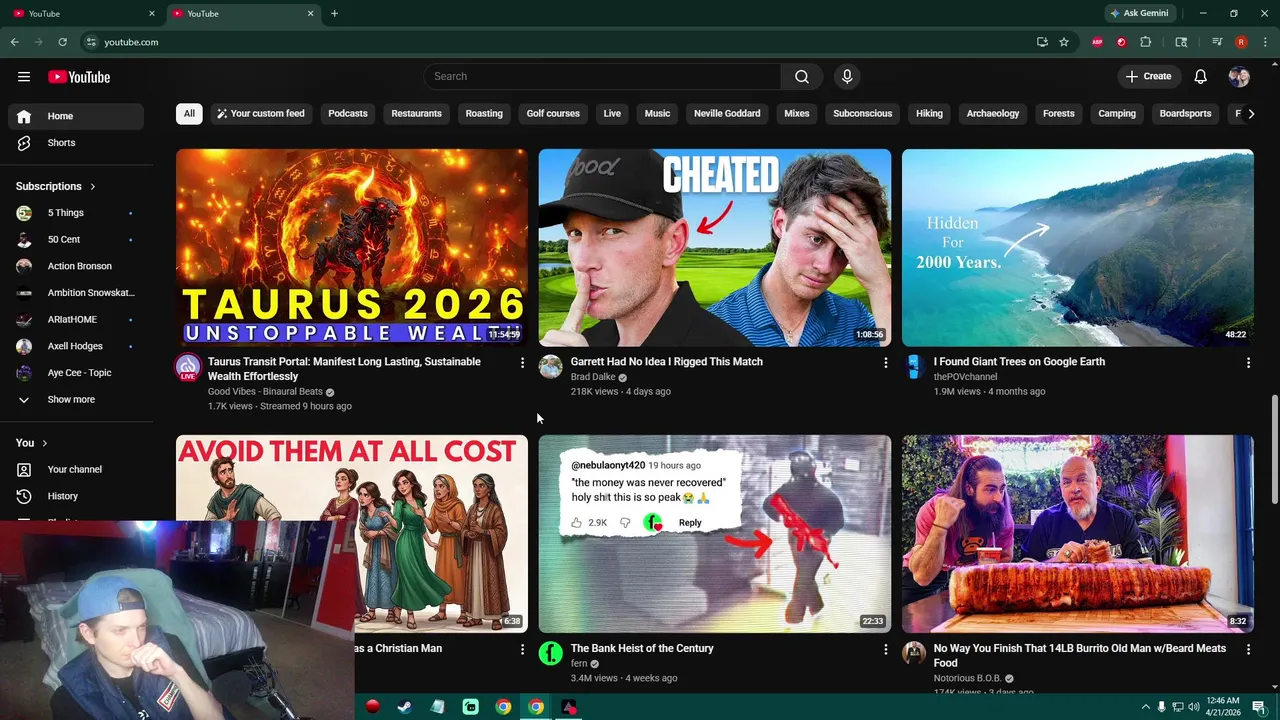This screenshot has height=720, width=1280.
Task: Open the account avatar menu
Action: [1239, 77]
